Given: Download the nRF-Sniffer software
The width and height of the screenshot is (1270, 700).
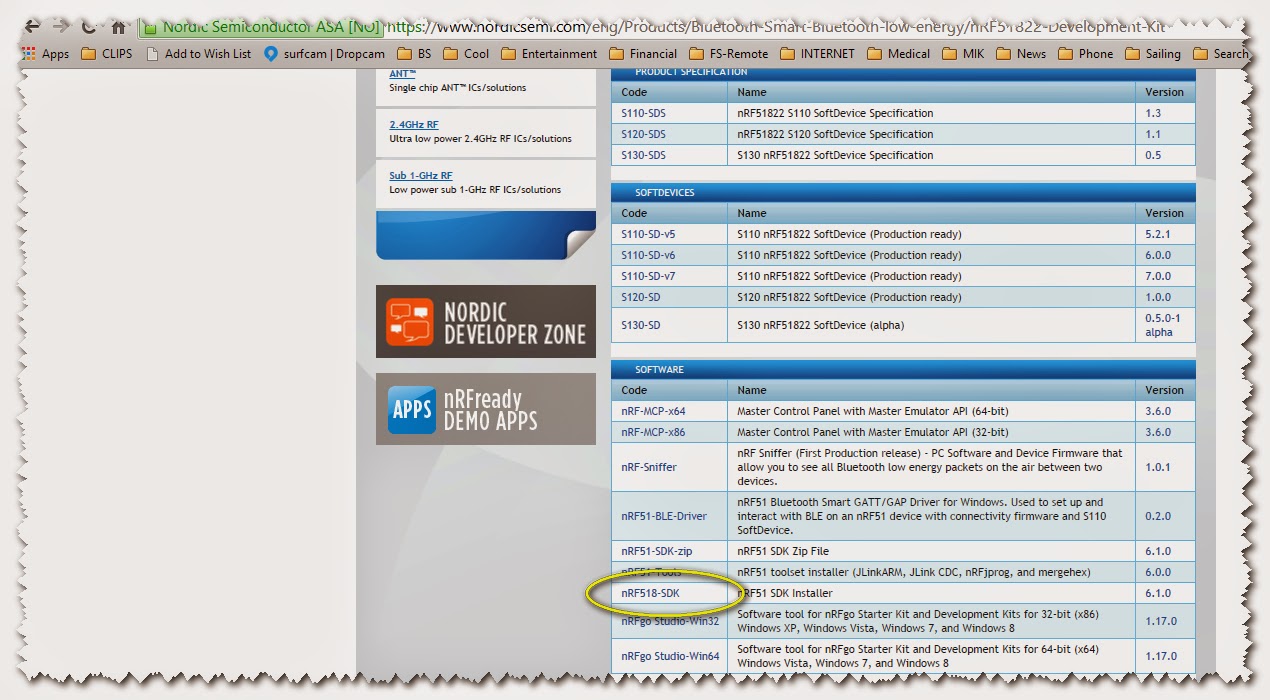Looking at the screenshot, I should click(x=649, y=467).
